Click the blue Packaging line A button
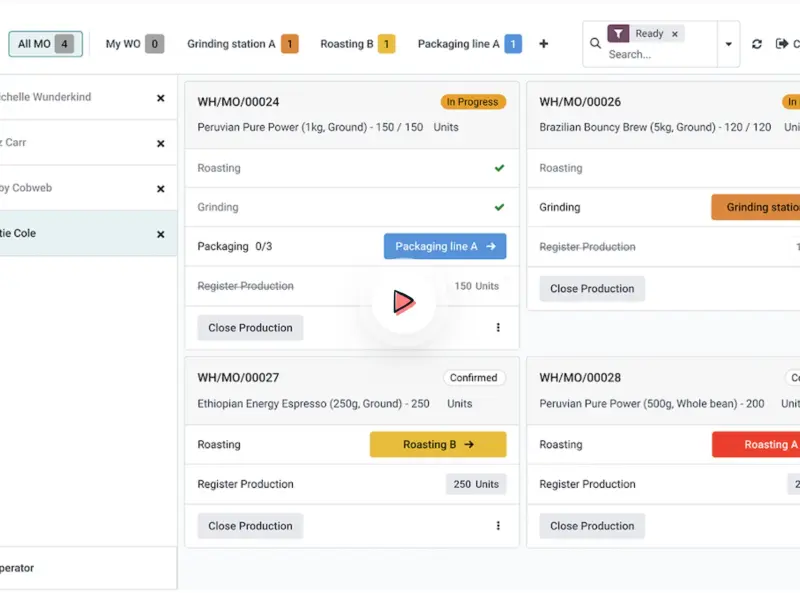The image size is (800, 600). coord(445,247)
